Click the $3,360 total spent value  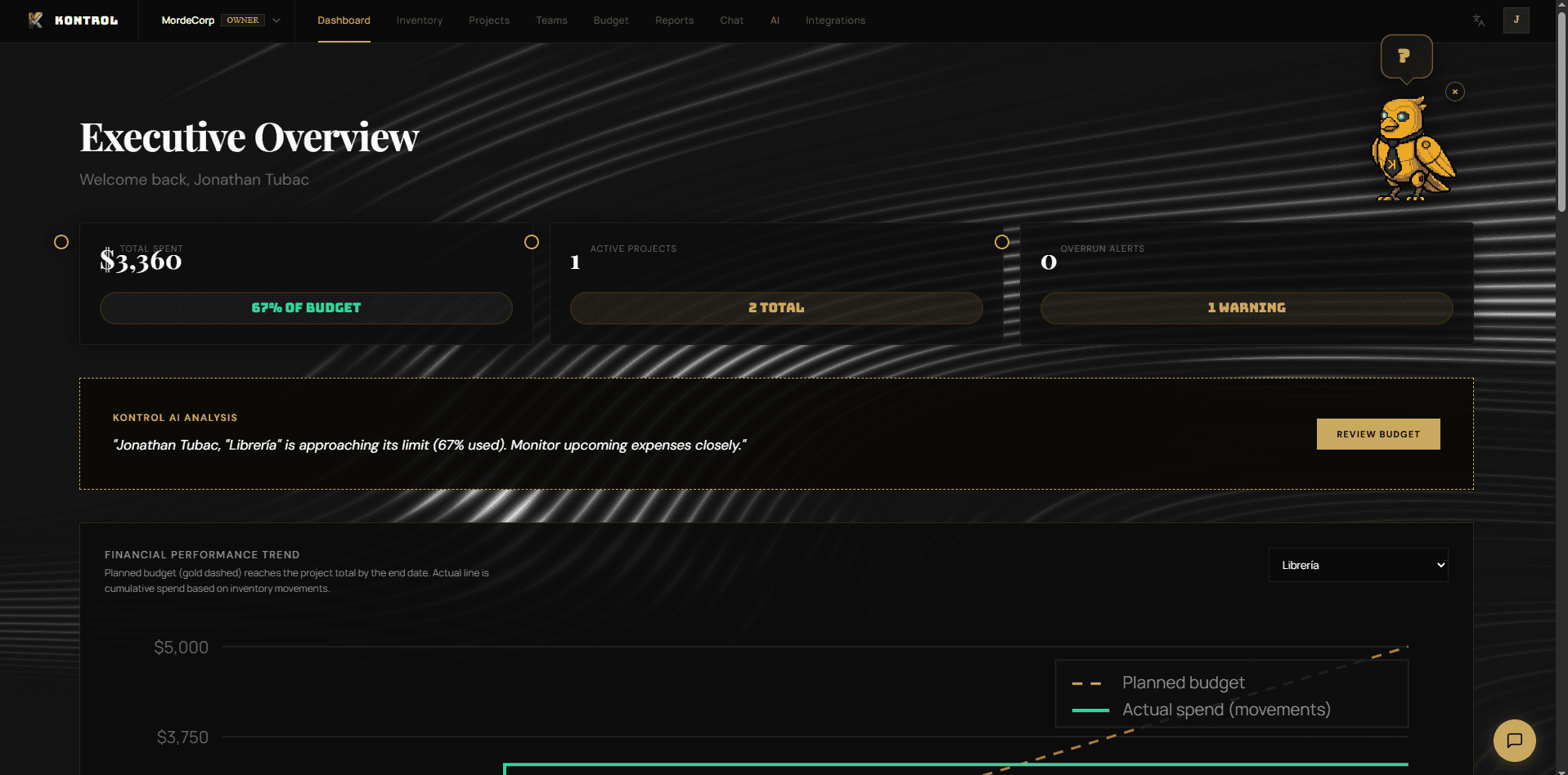(141, 261)
